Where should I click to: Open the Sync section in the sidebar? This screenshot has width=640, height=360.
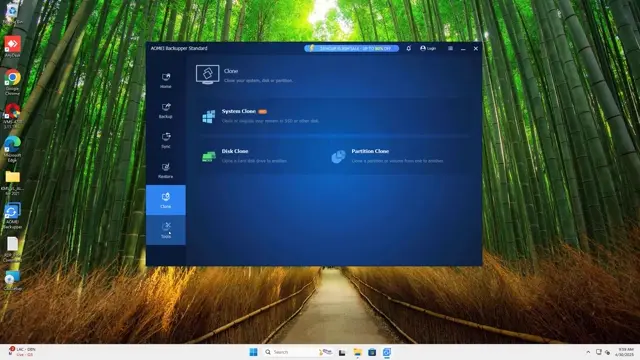tap(166, 140)
